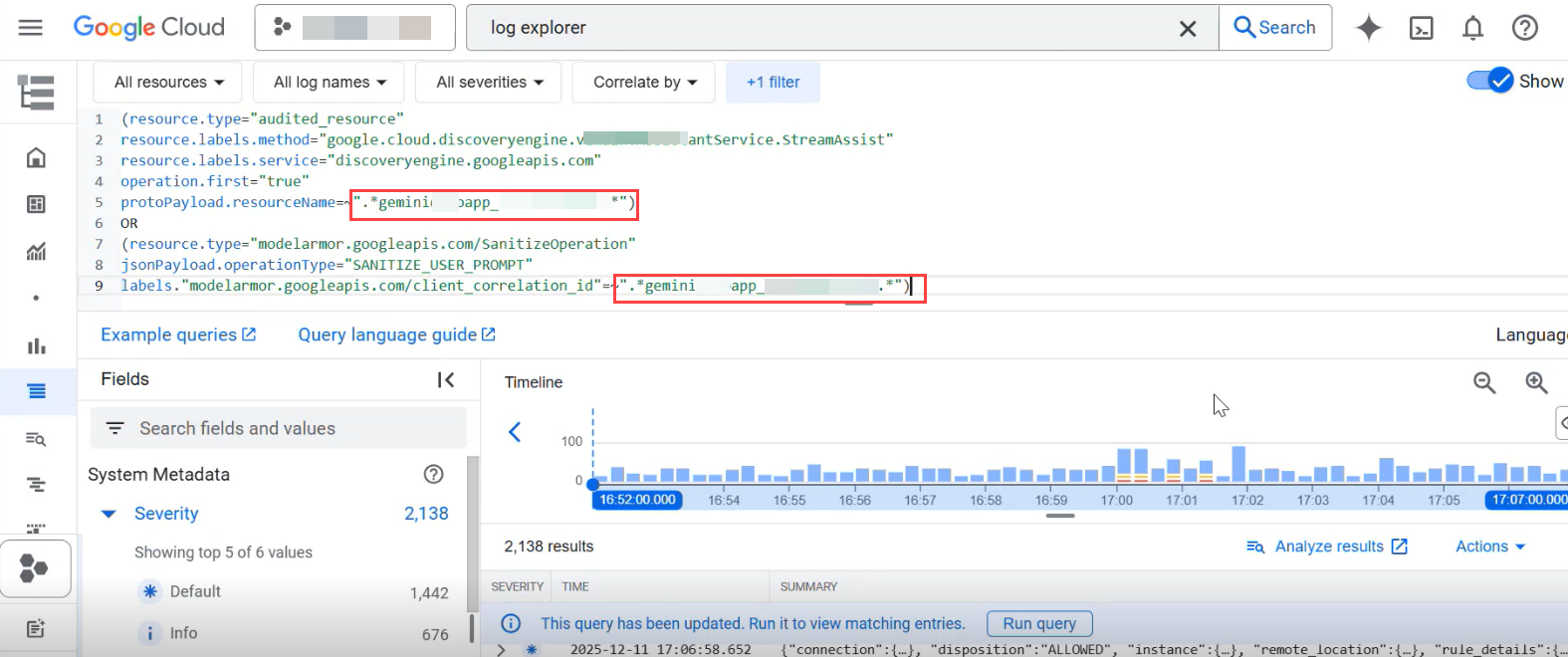Zoom in the timeline

[x=1536, y=382]
